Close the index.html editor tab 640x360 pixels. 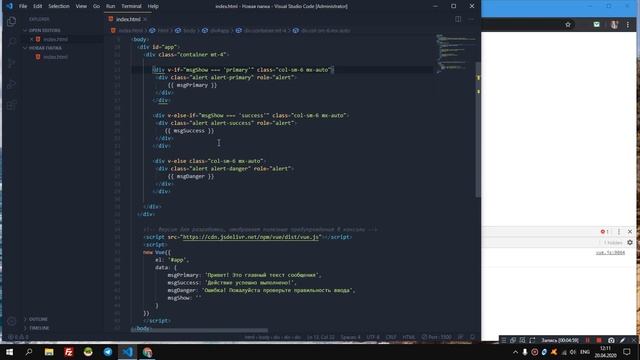tap(145, 19)
